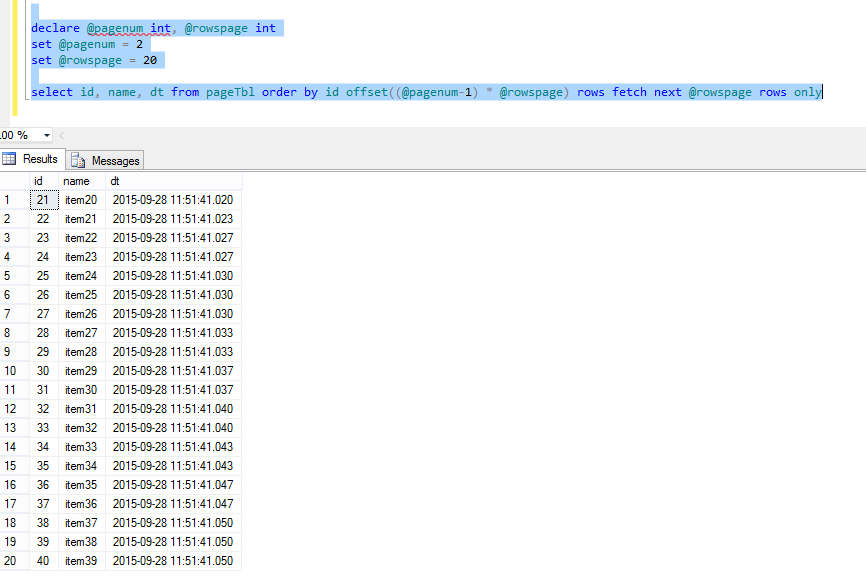866x586 pixels.
Task: Select row header number 1 in results
Action: (10, 199)
